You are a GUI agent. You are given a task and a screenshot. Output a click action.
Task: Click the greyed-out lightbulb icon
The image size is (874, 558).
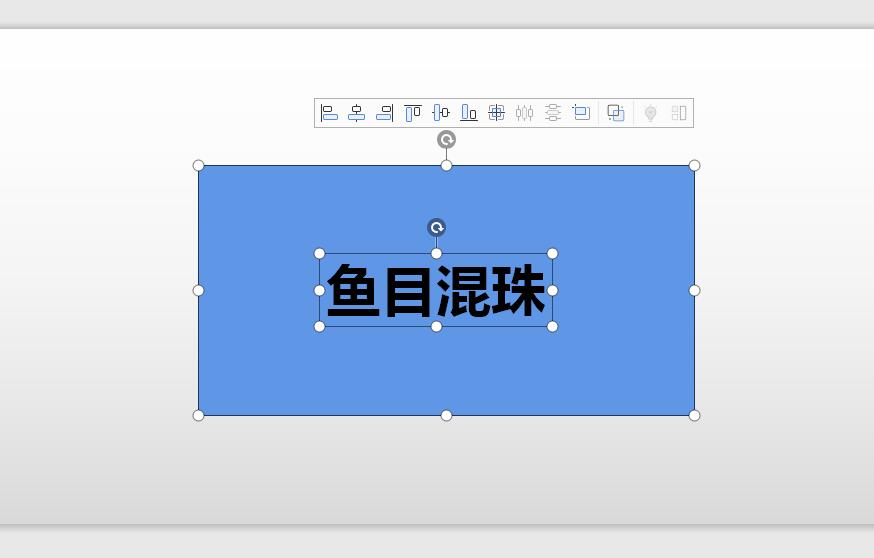[x=650, y=113]
